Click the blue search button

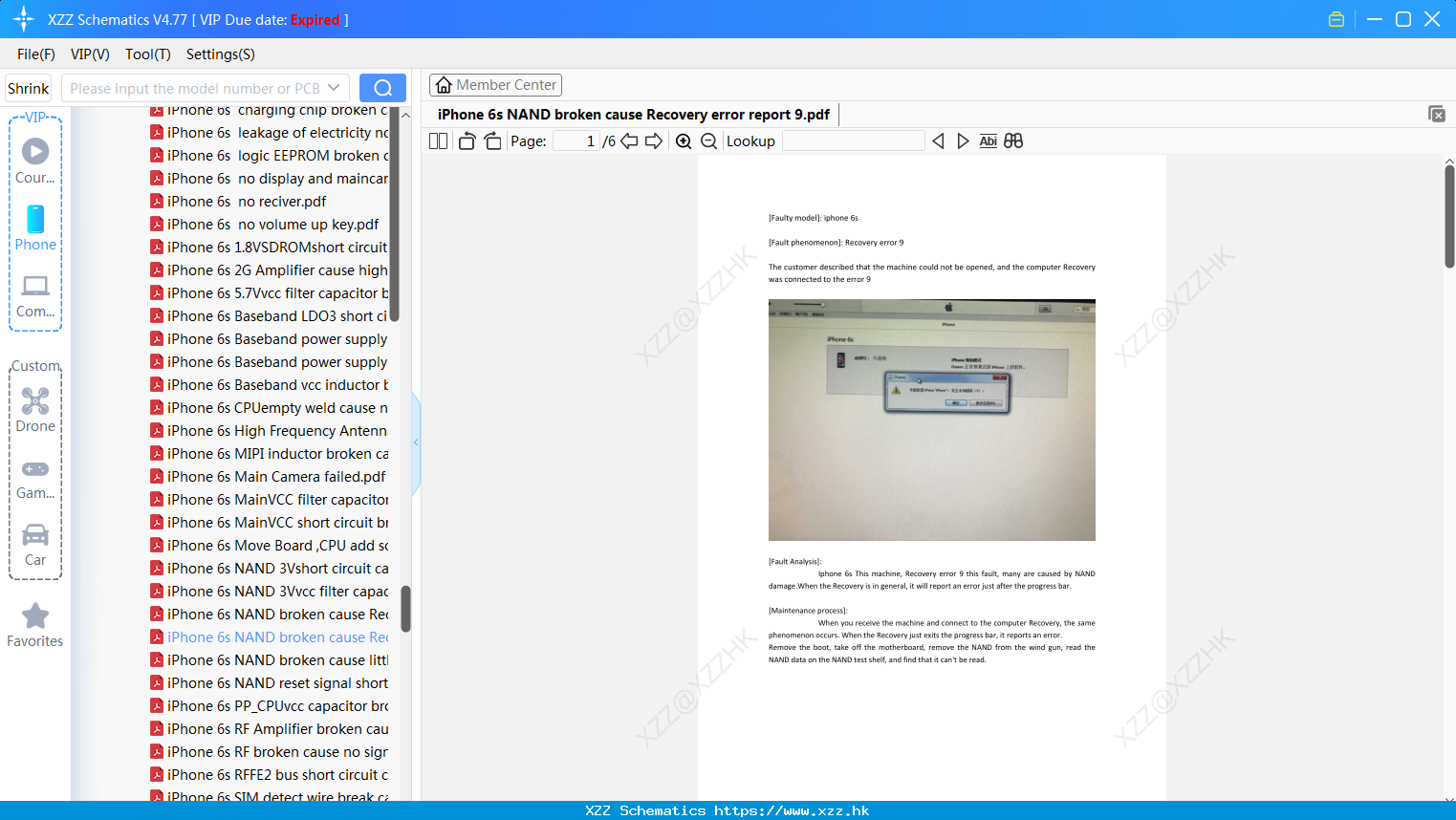382,88
